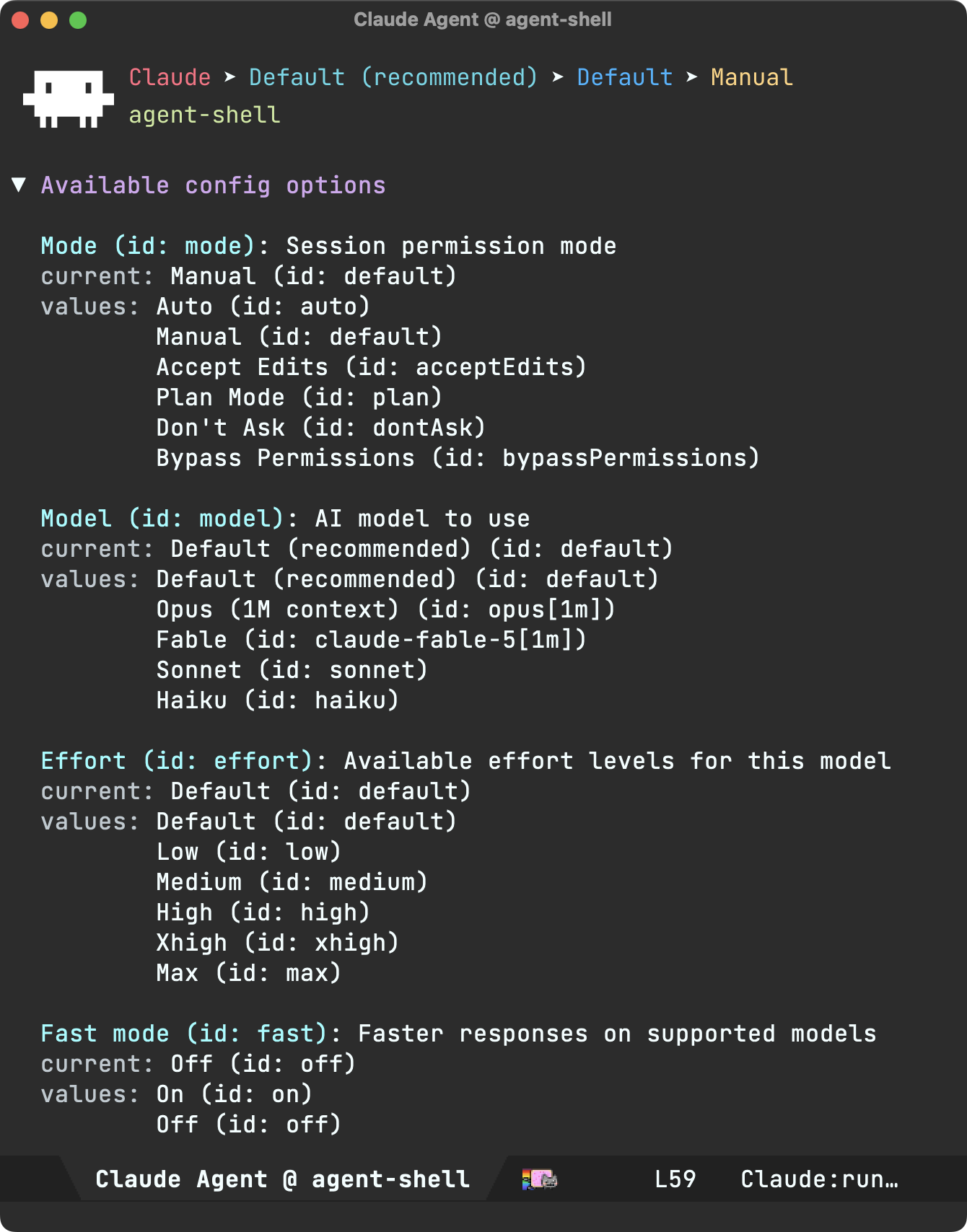This screenshot has width=967, height=1232.
Task: Choose the Haiku model value
Action: [x=278, y=700]
